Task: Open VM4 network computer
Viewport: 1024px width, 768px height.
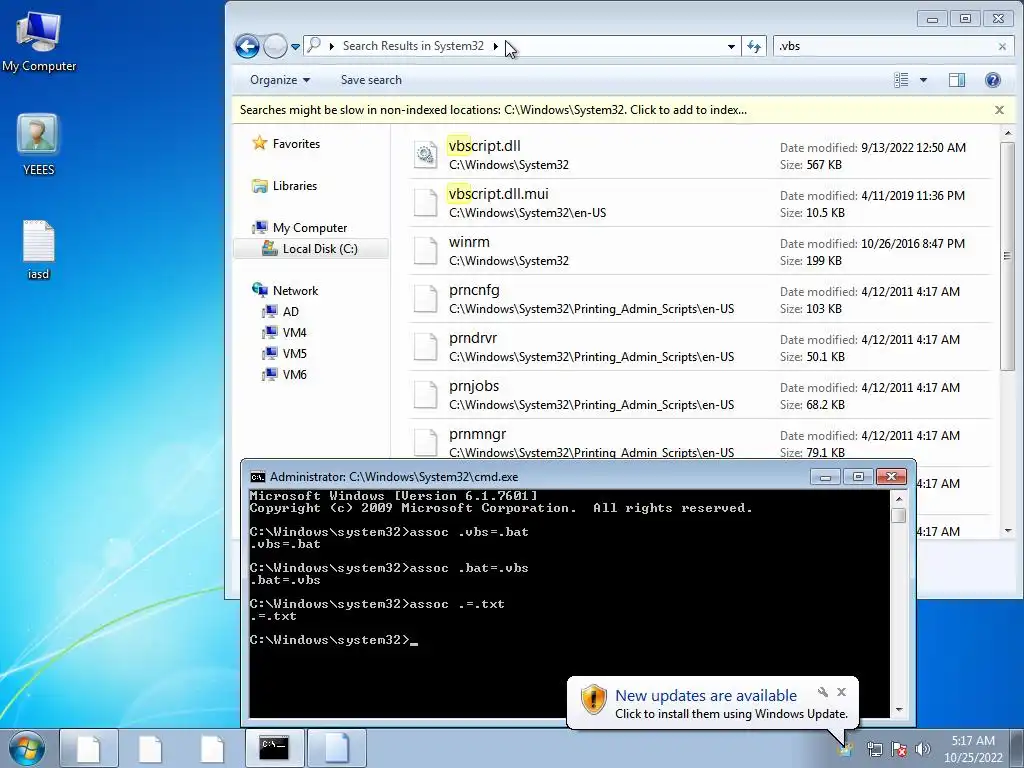Action: pyautogui.click(x=284, y=332)
